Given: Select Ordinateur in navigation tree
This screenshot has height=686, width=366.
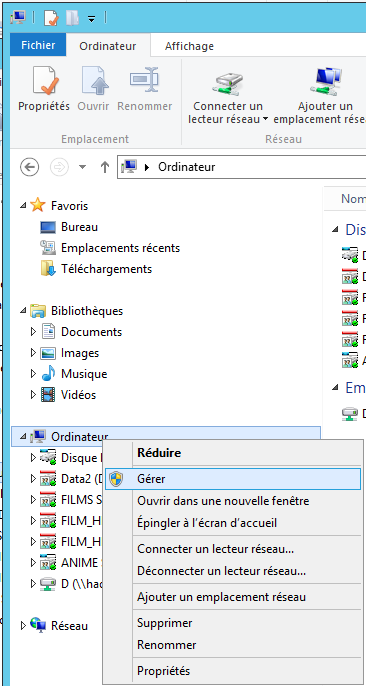Looking at the screenshot, I should coord(80,437).
